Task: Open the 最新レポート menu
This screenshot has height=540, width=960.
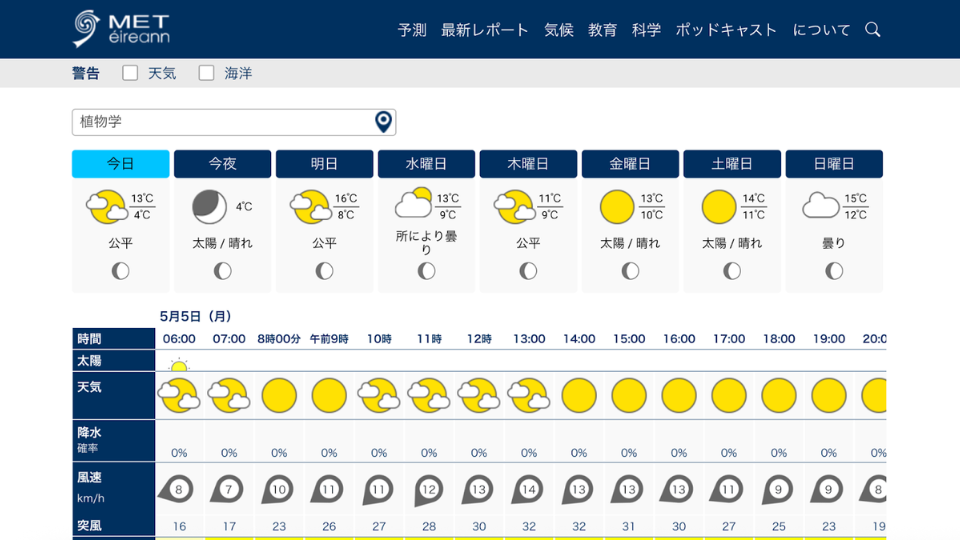Action: (485, 30)
